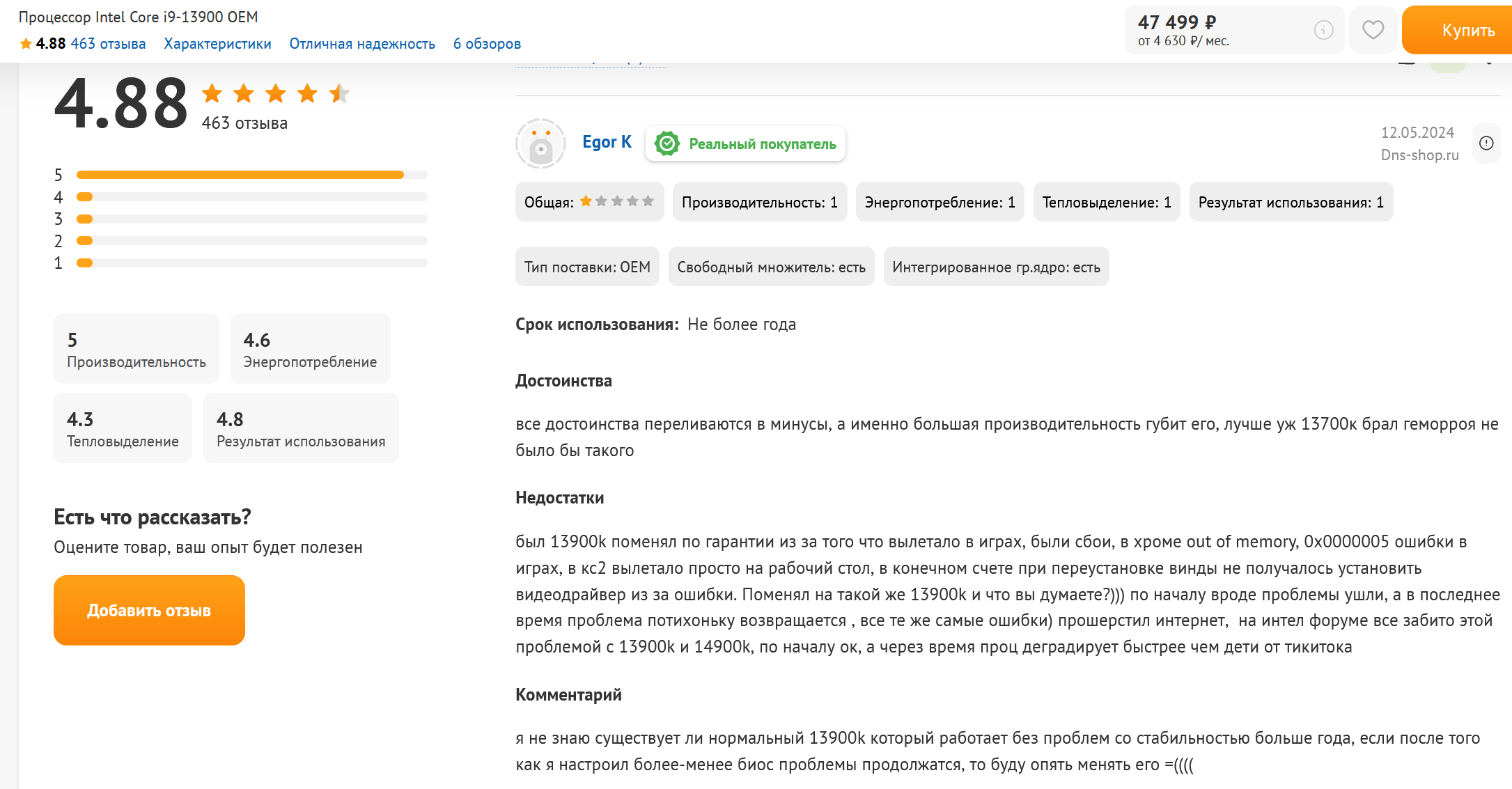The width and height of the screenshot is (1512, 789).
Task: Click the Dns-shop.ru source label
Action: tap(1419, 155)
